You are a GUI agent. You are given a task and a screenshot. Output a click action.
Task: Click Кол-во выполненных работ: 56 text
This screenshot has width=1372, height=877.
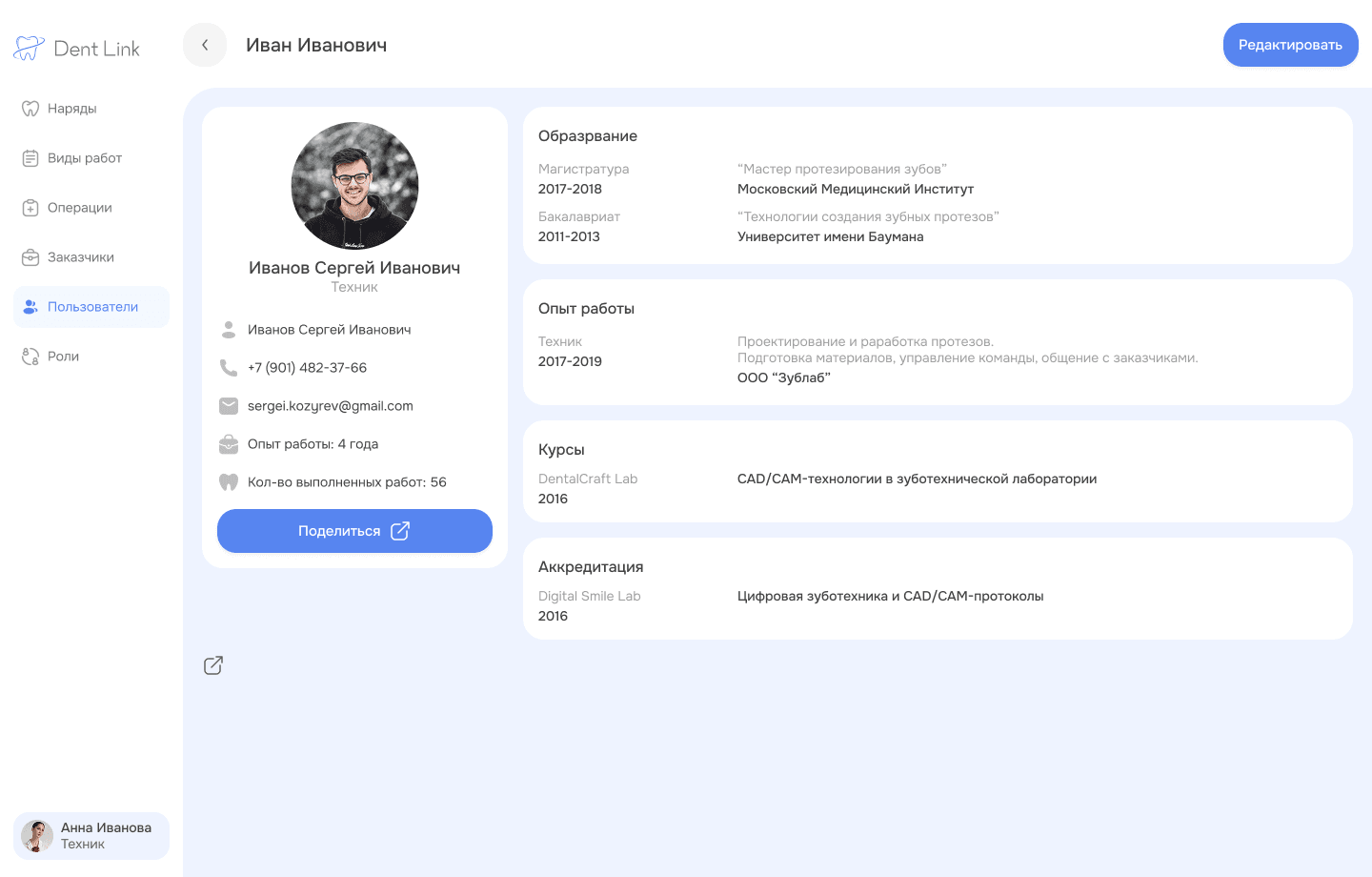point(347,482)
